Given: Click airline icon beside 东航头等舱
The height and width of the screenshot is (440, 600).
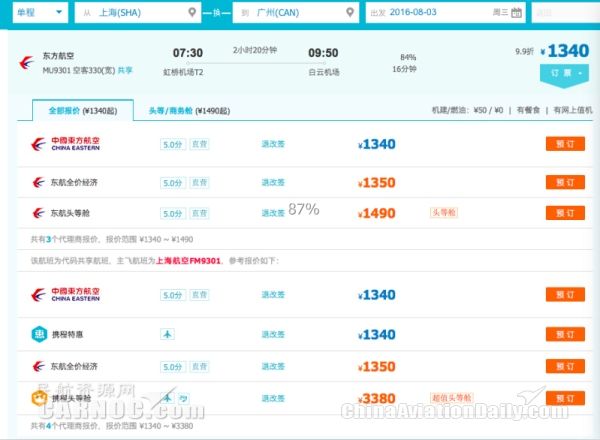Looking at the screenshot, I should (38, 213).
